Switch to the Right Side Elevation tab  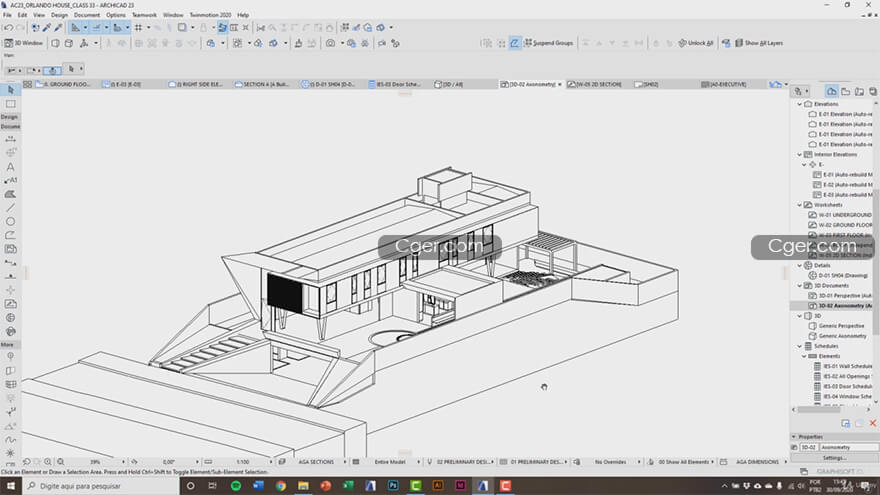(196, 84)
